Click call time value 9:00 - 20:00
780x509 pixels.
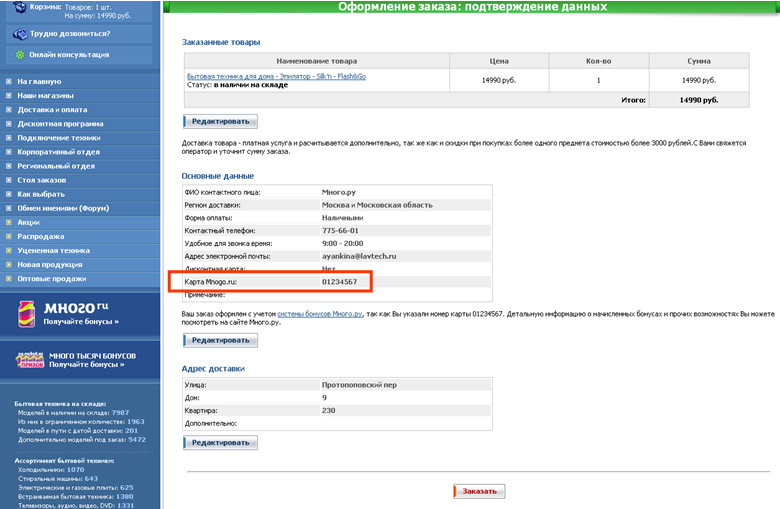(342, 244)
